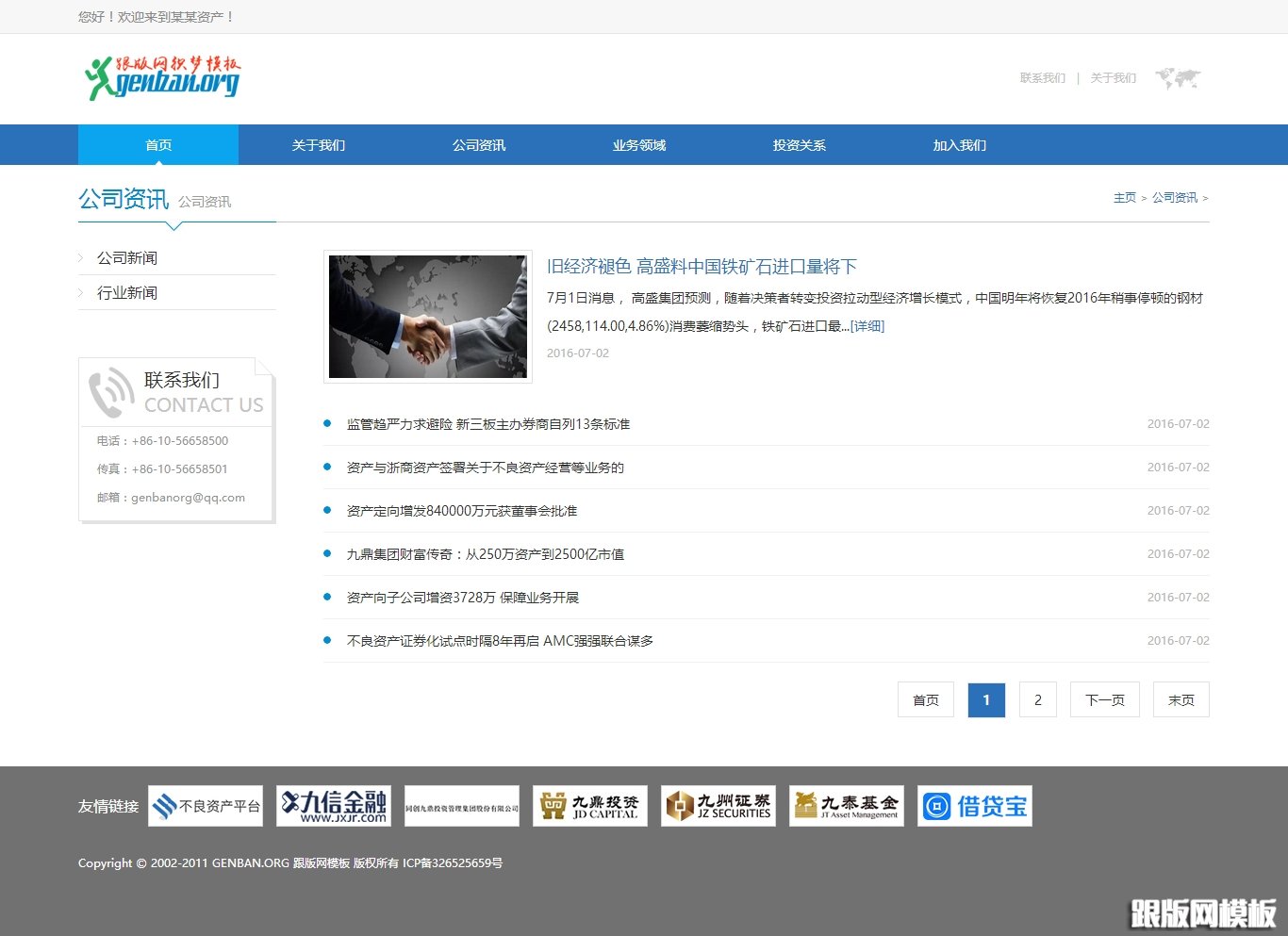Click the 九信金融 partner logo

coord(334,806)
